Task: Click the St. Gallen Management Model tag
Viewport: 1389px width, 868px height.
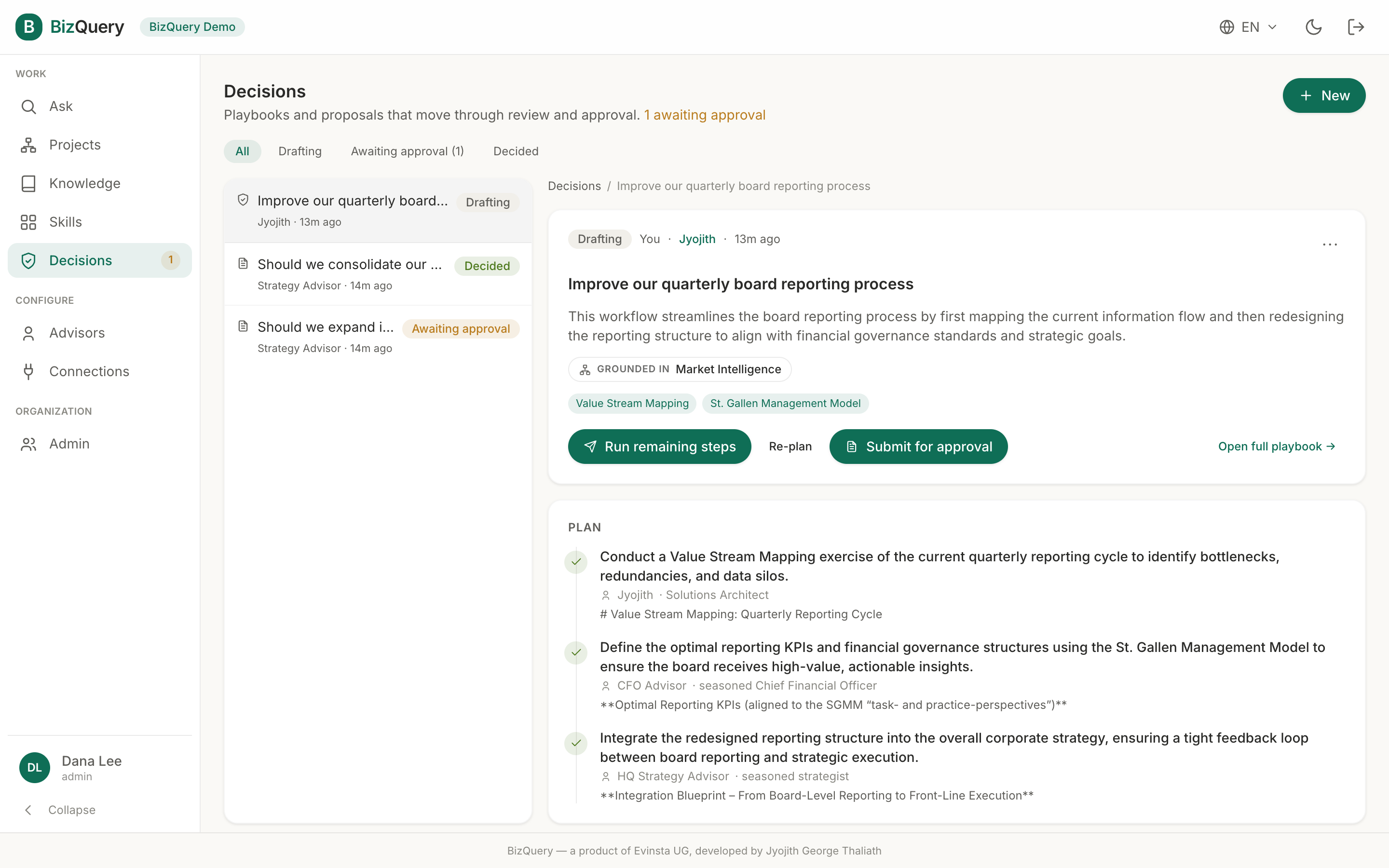Action: (x=785, y=403)
